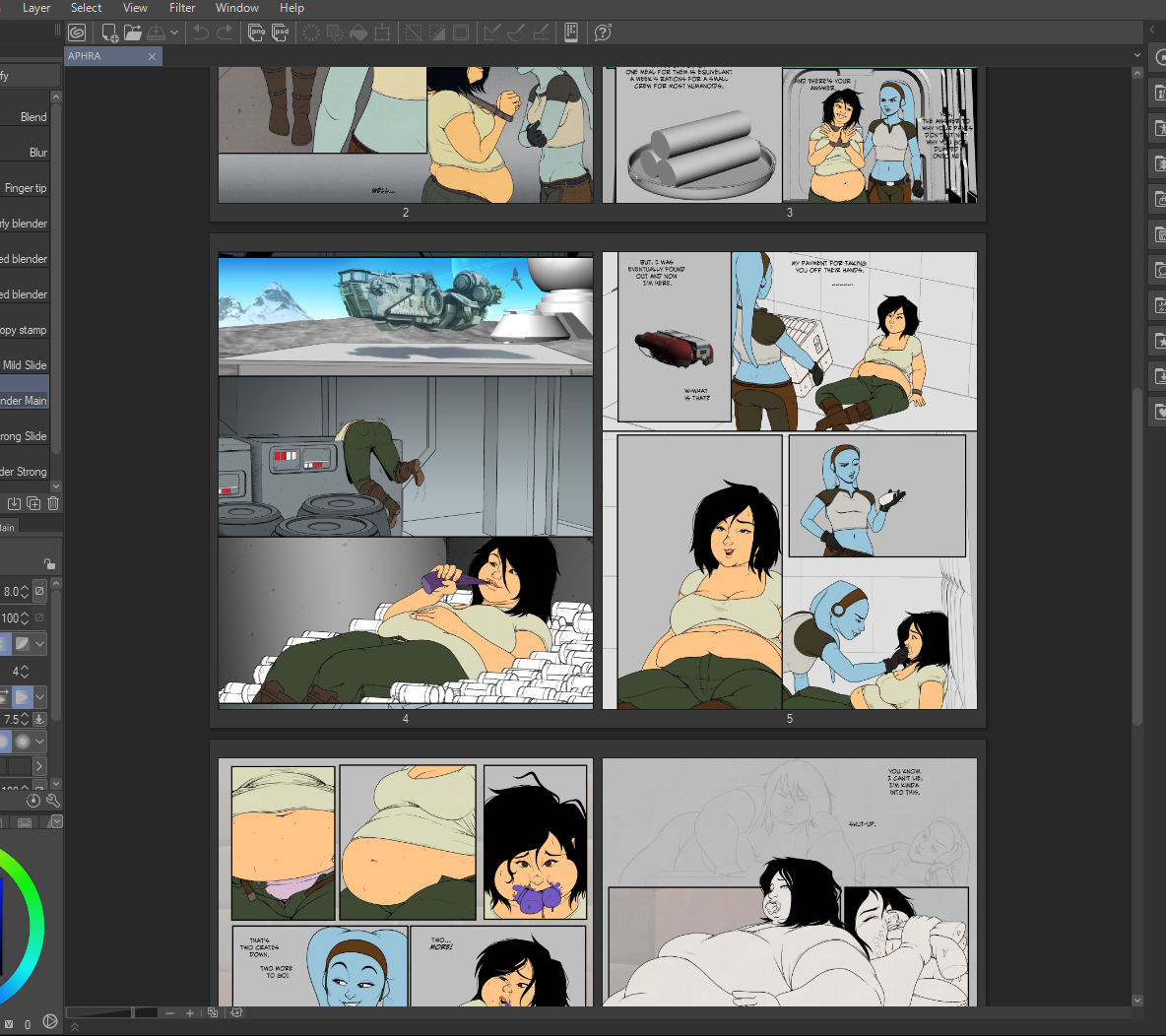Image resolution: width=1166 pixels, height=1036 pixels.
Task: Open the Select menu
Action: [x=87, y=8]
